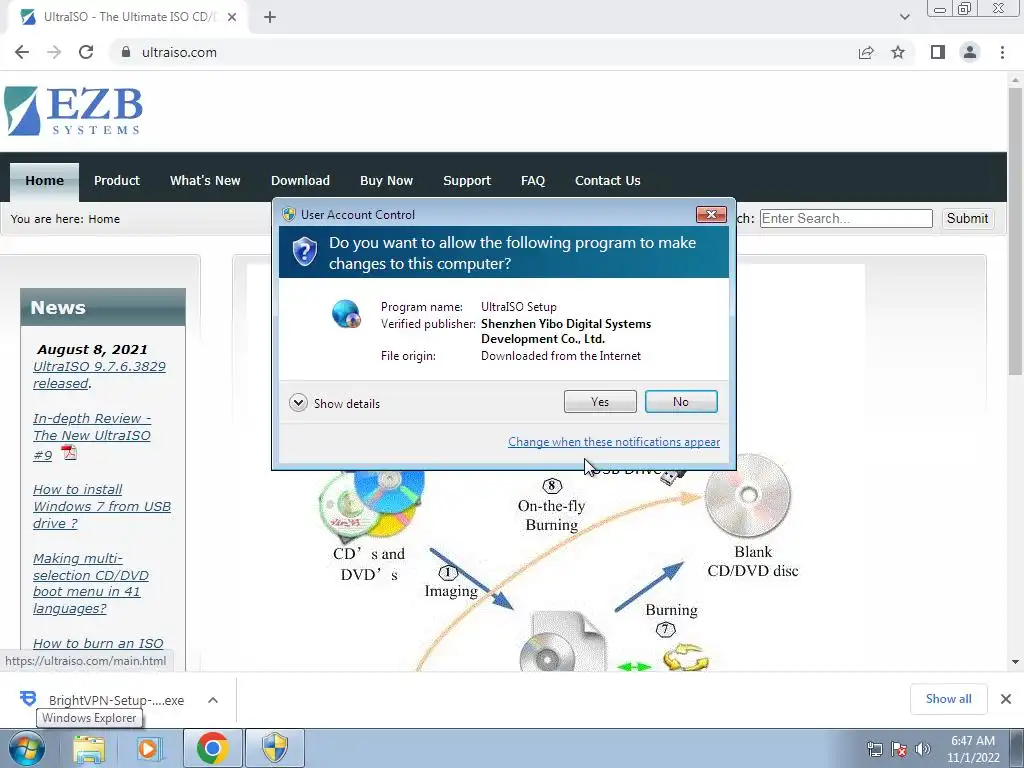1024x768 pixels.
Task: Click Chrome forward arrow
Action: tap(54, 52)
